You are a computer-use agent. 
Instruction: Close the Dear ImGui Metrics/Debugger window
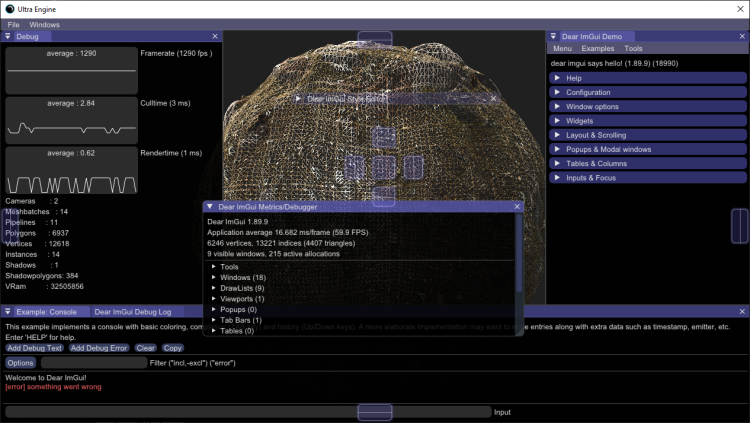pos(517,206)
